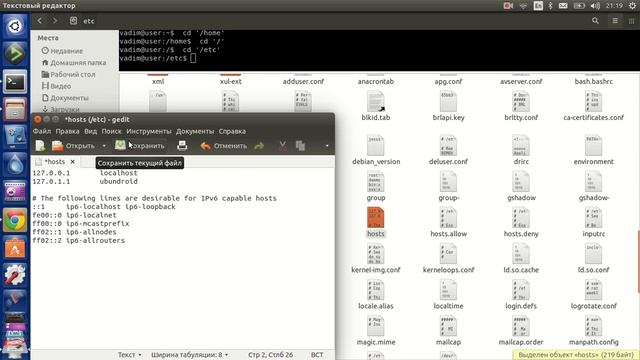Go forward in the file manager

[x=55, y=21]
